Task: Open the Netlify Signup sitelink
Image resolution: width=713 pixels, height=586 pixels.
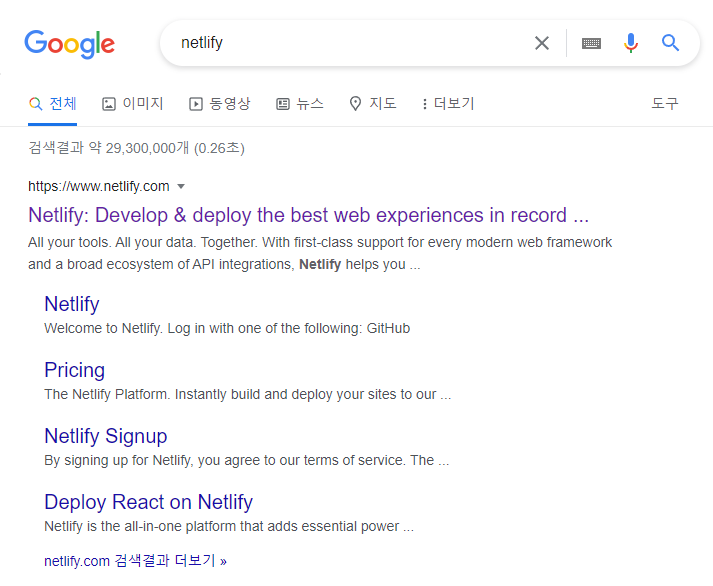Action: pos(105,436)
